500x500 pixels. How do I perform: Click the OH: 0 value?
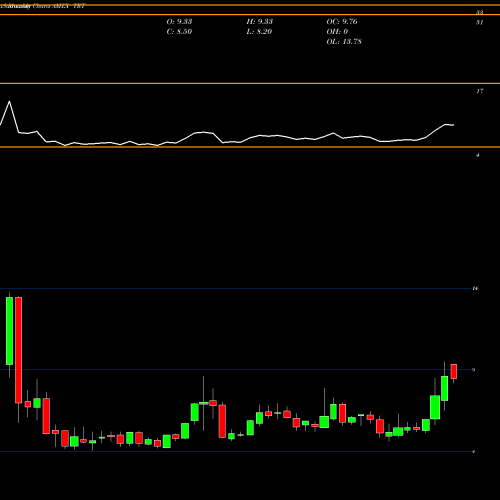(337, 32)
